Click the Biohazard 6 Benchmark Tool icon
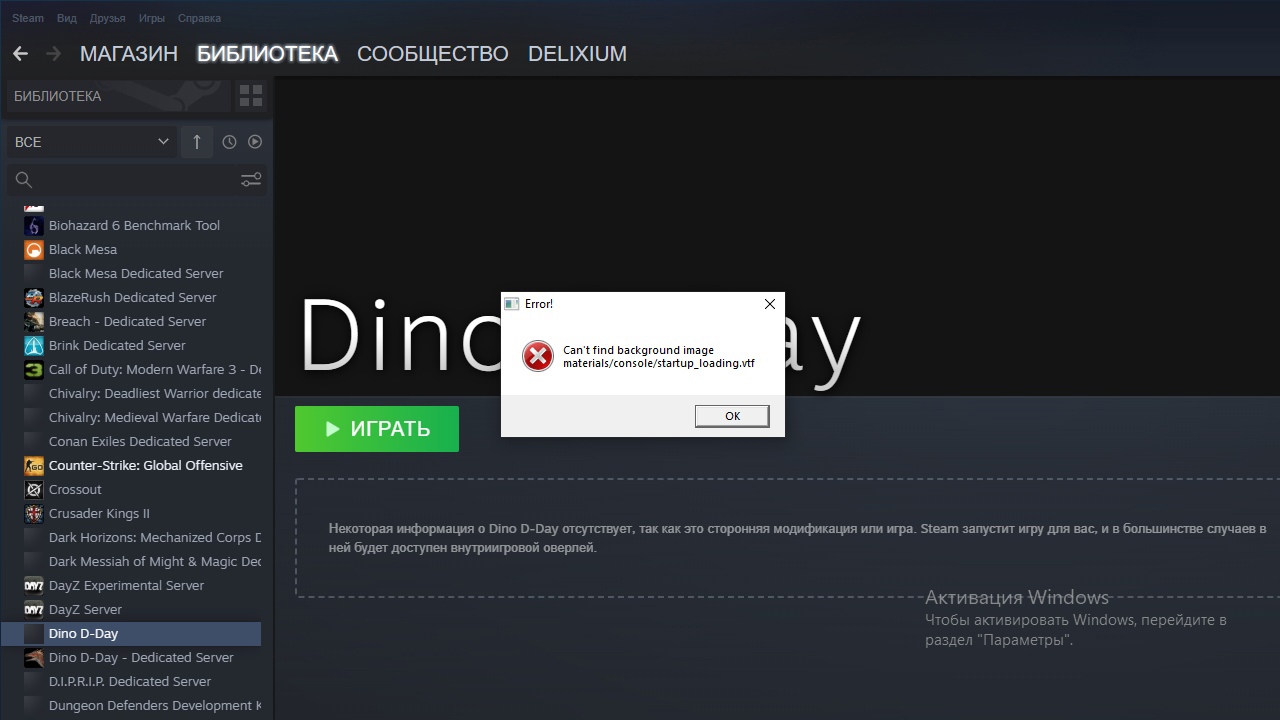The width and height of the screenshot is (1280, 720). click(34, 225)
